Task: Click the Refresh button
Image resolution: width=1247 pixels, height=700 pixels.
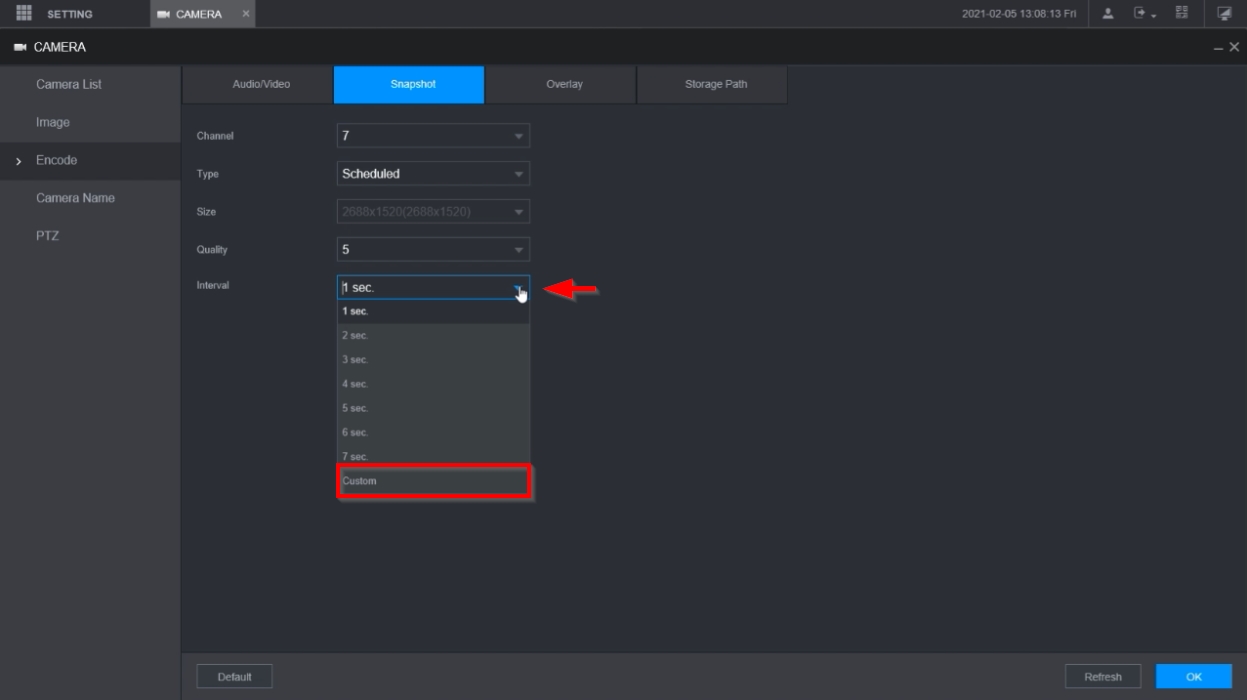Action: click(x=1103, y=677)
